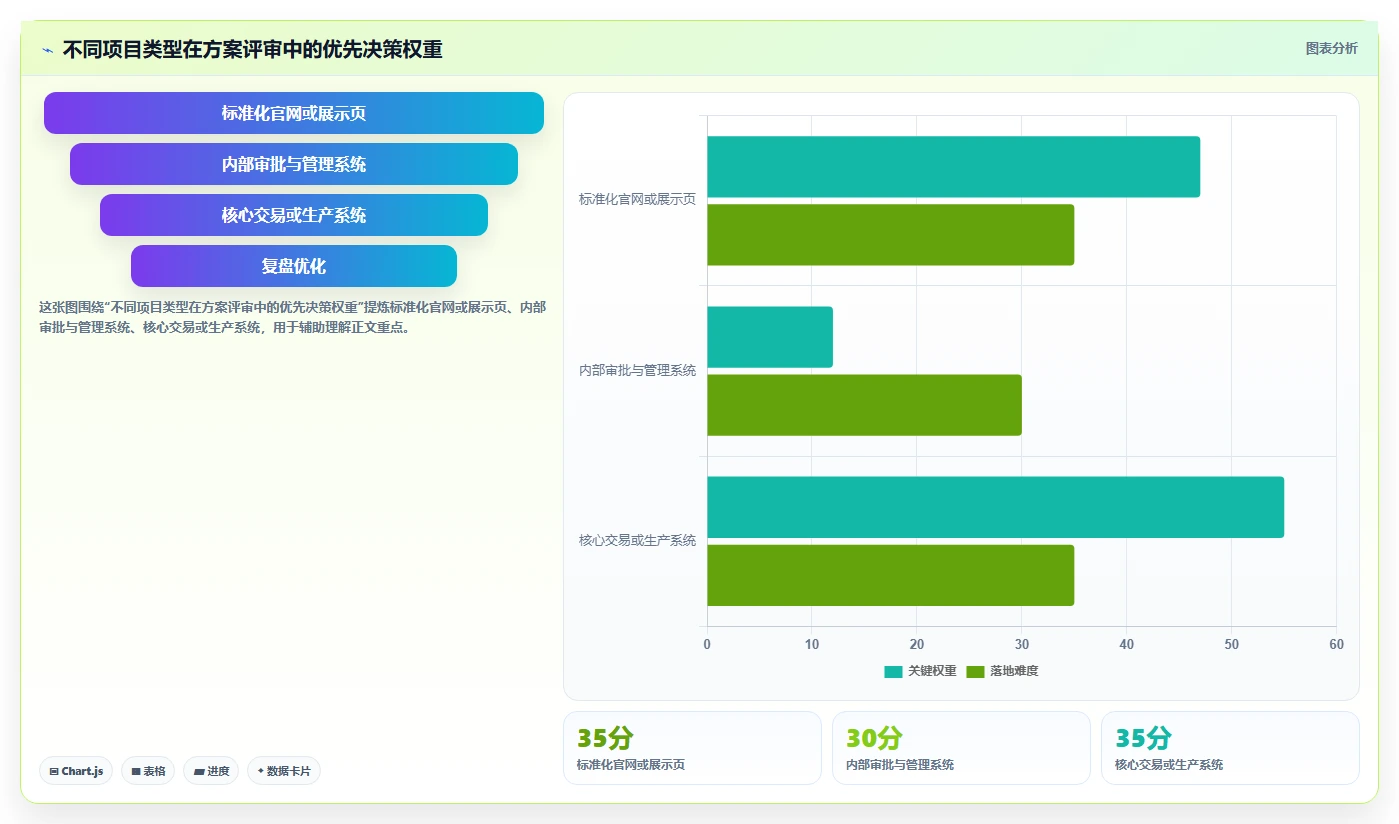
Task: Select the 复盘优化 funnel stage
Action: click(x=294, y=266)
